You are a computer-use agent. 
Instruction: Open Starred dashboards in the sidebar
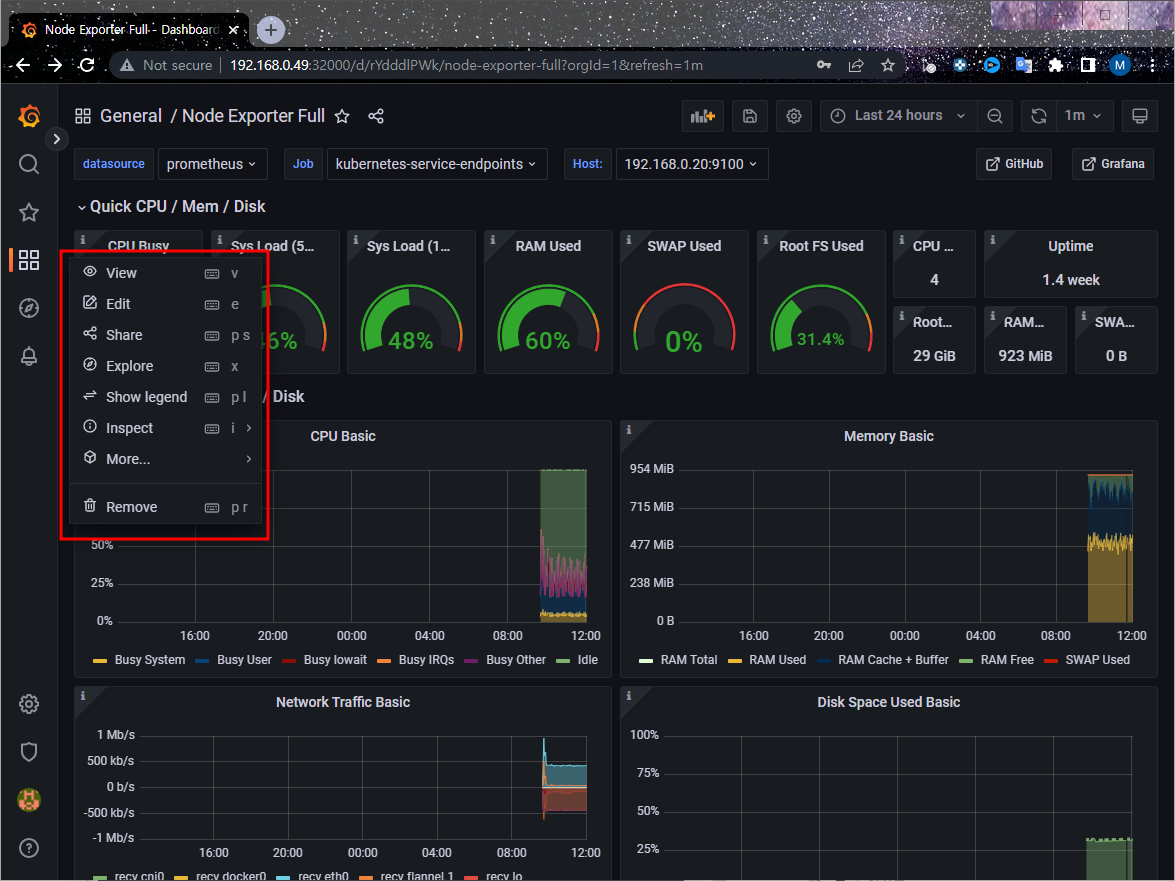[x=28, y=212]
